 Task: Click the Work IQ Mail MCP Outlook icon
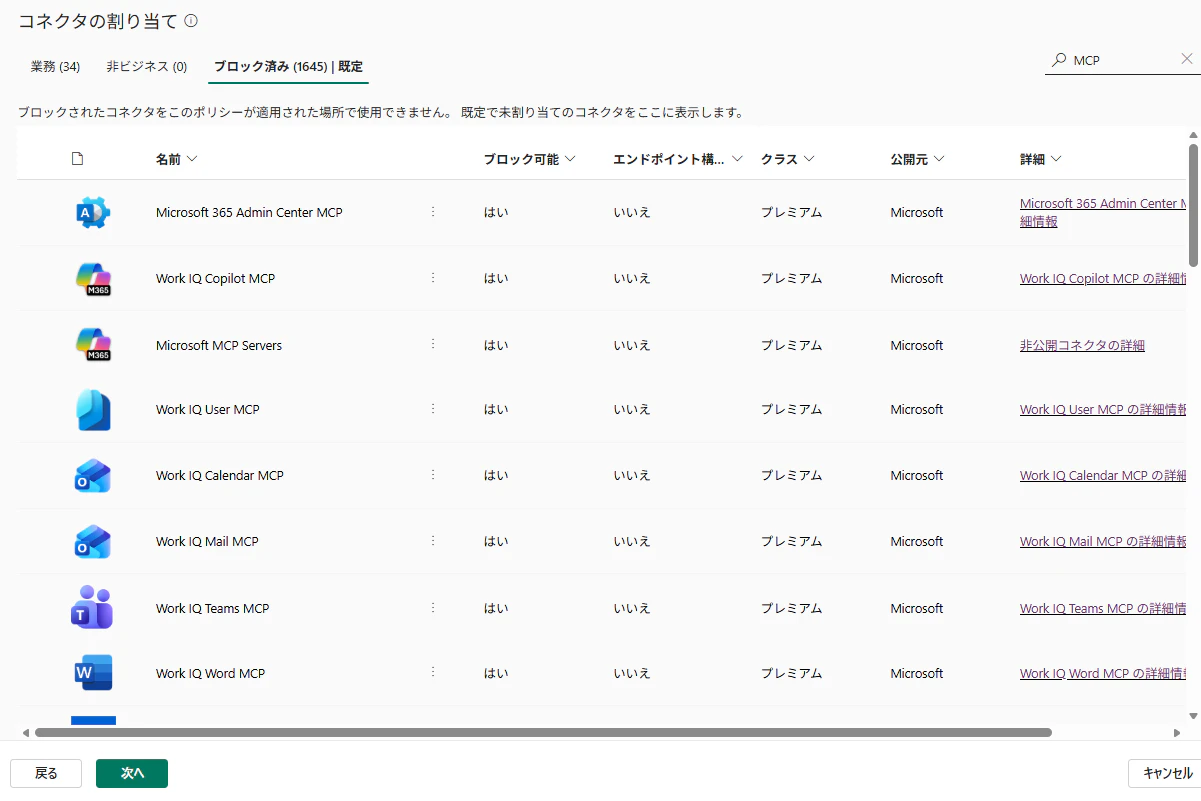(x=93, y=542)
